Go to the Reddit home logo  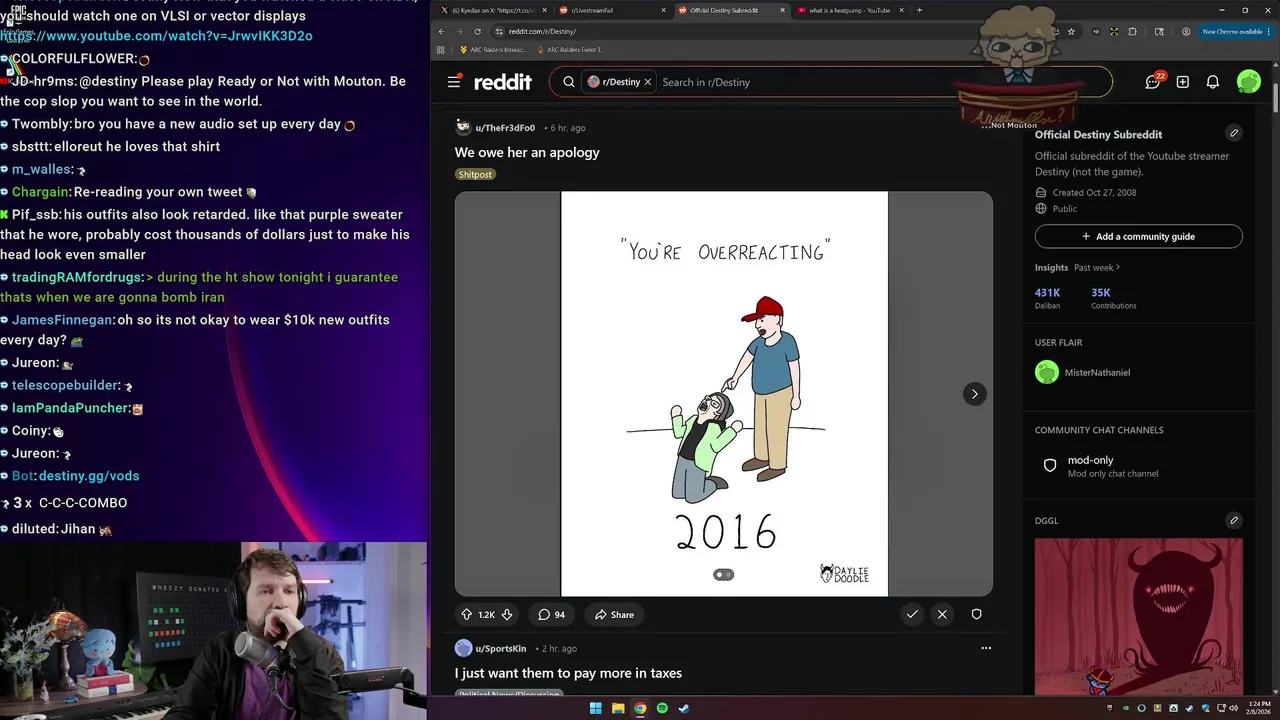click(503, 82)
